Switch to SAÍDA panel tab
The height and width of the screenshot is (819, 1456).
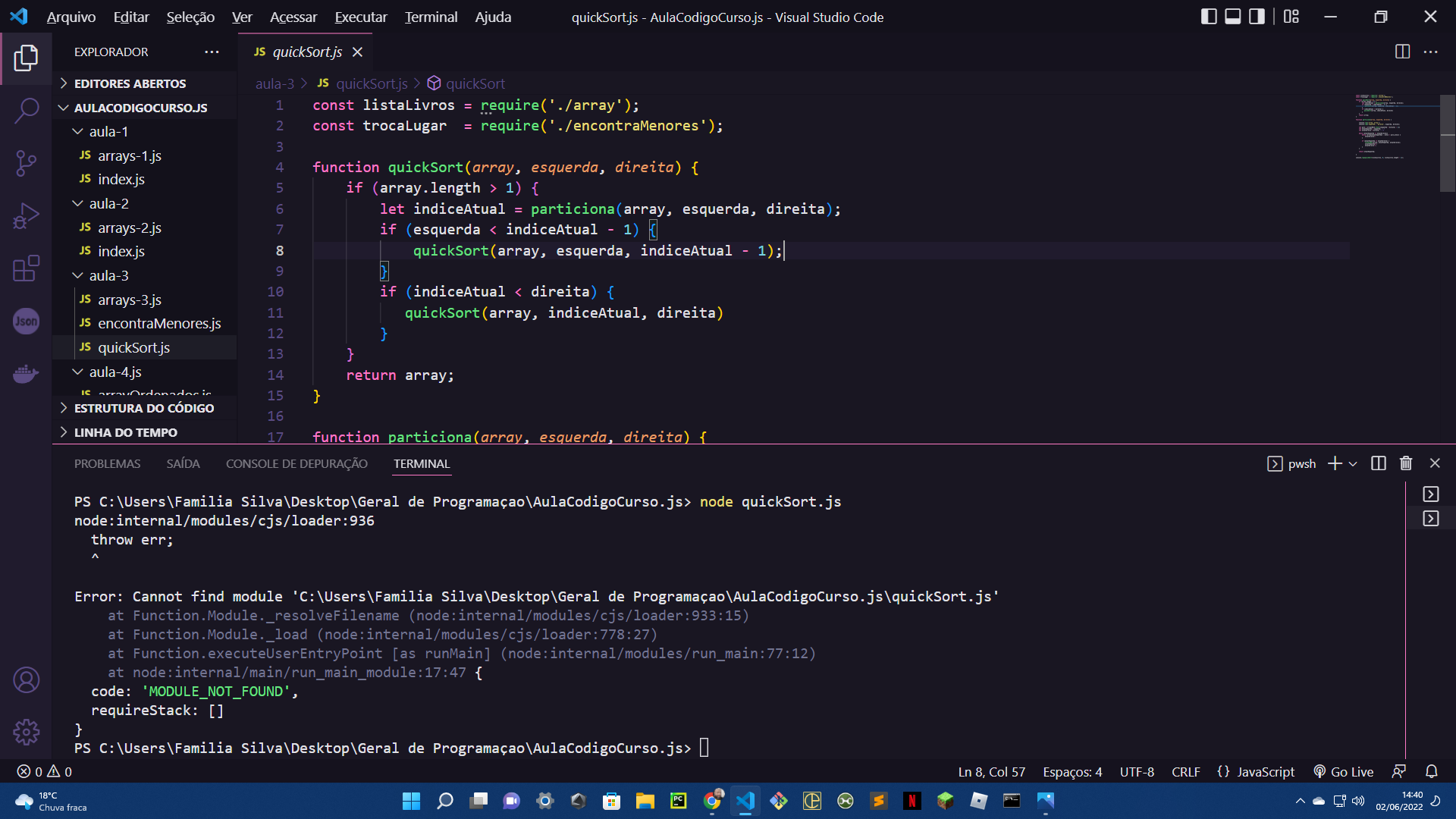point(183,463)
